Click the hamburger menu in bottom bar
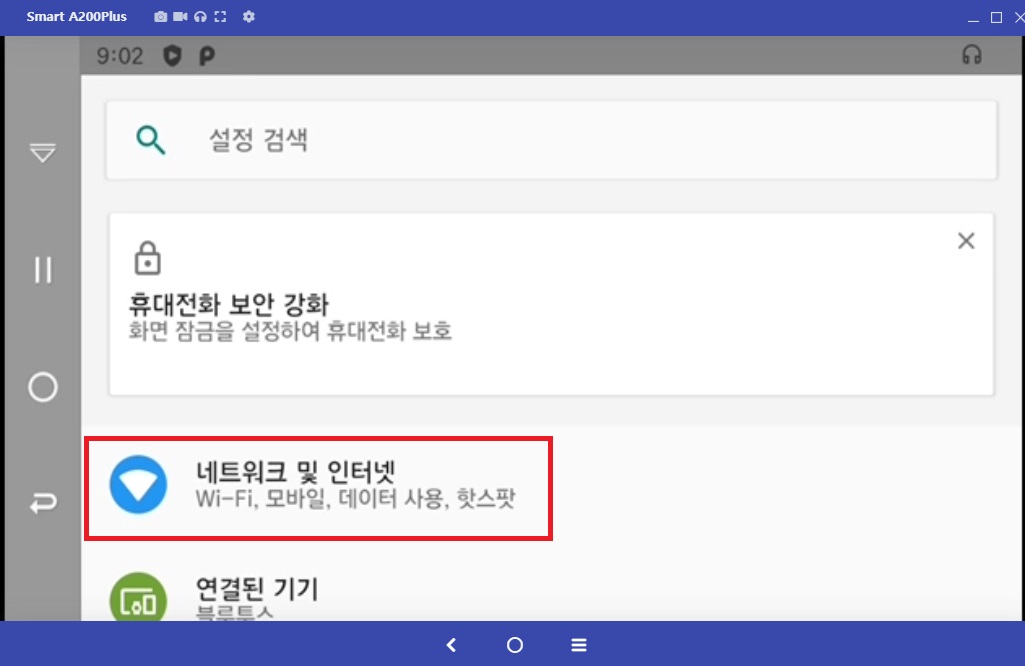This screenshot has width=1025, height=666. point(579,645)
